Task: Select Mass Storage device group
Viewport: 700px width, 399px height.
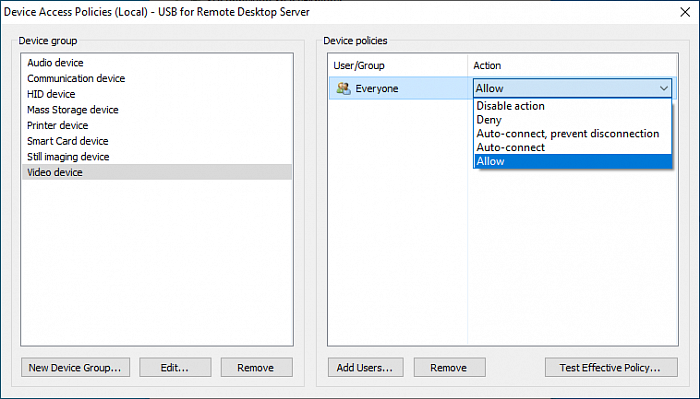Action: click(x=157, y=110)
